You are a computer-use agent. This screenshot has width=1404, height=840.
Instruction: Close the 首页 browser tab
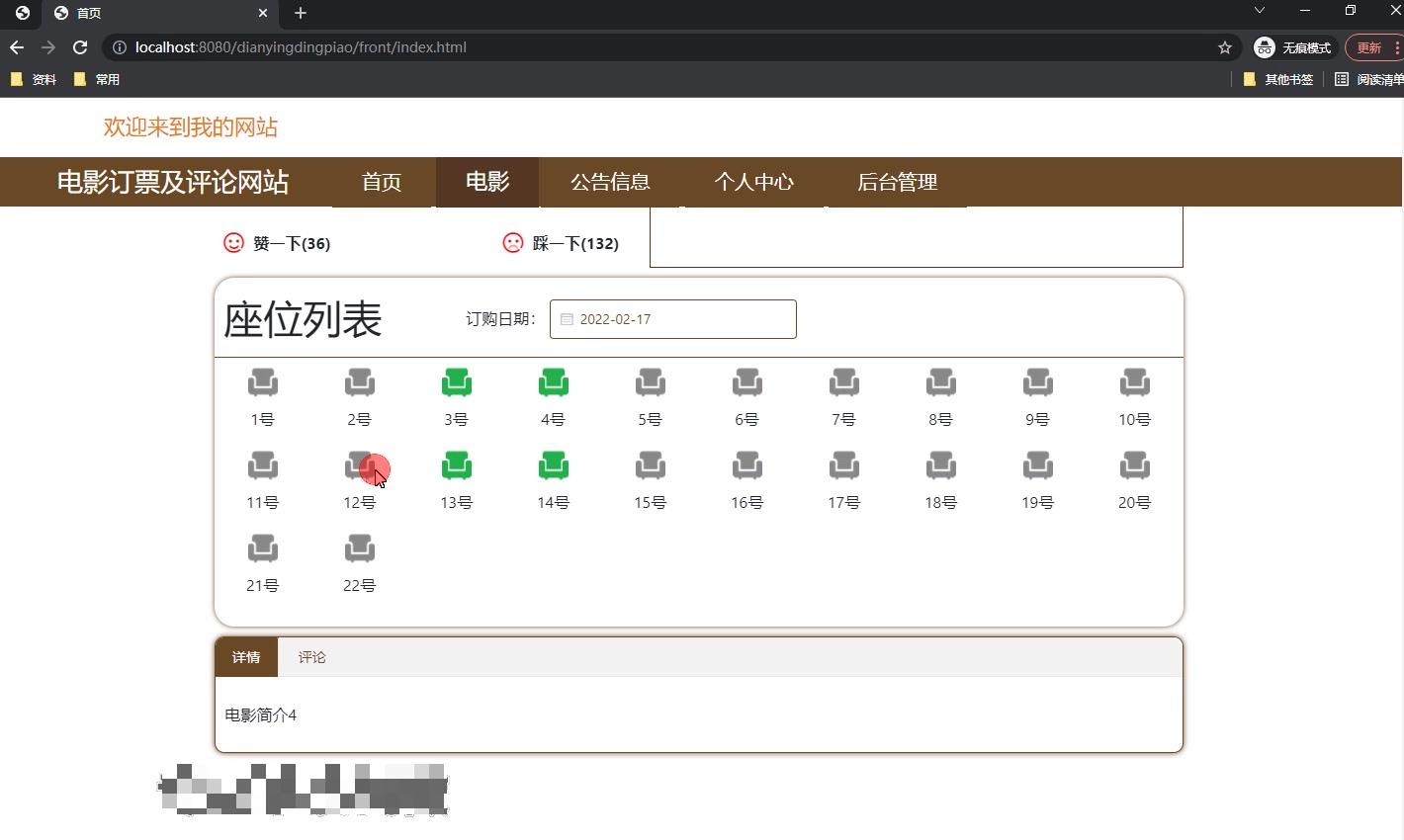click(263, 13)
